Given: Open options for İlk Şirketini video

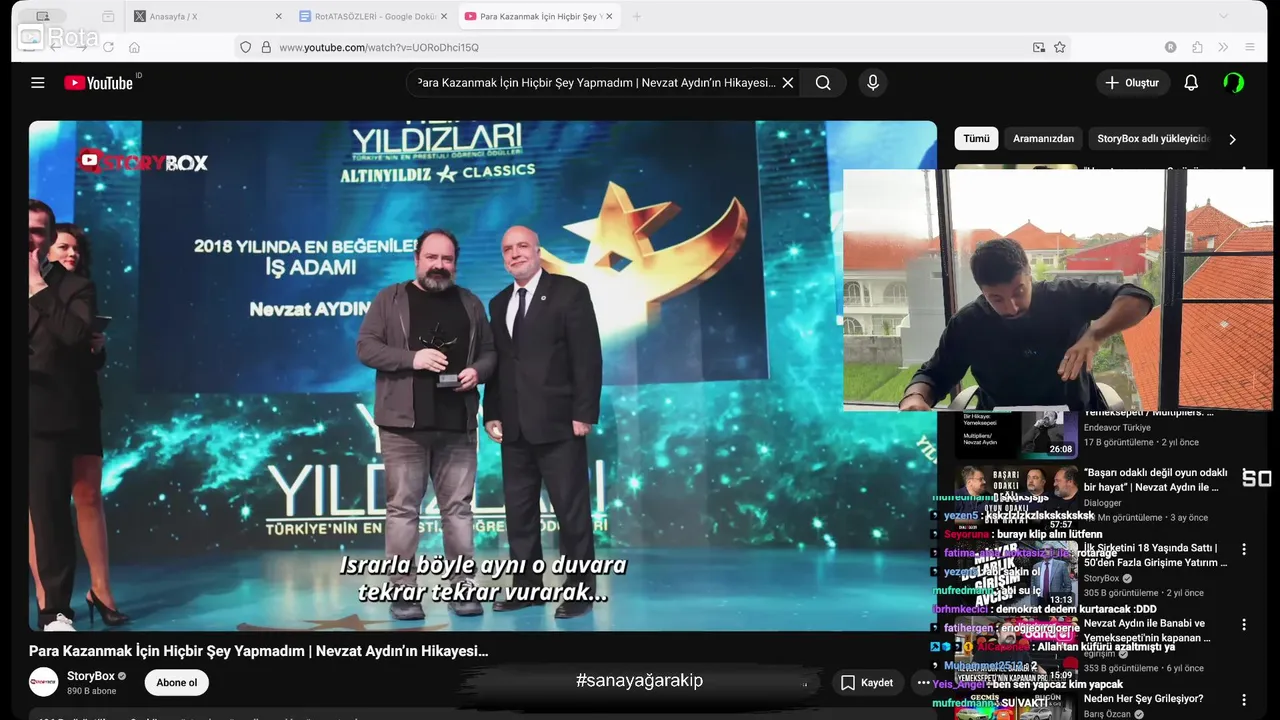Looking at the screenshot, I should [1244, 549].
